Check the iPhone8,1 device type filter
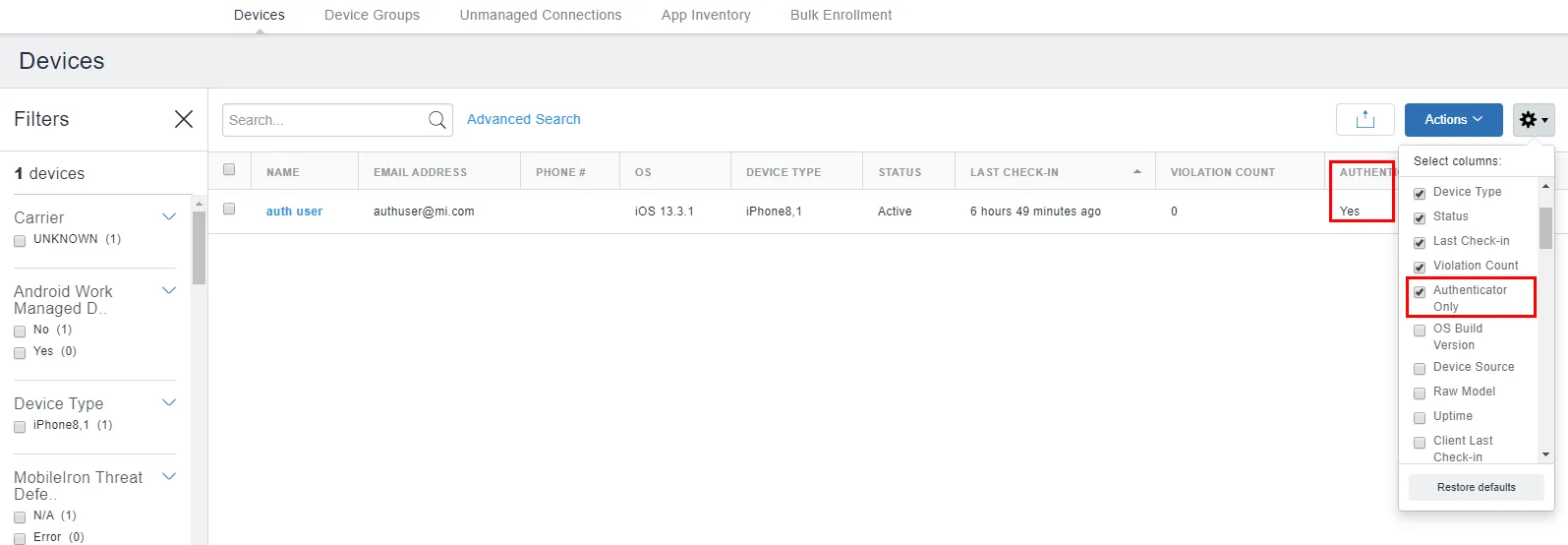1568x545 pixels. [20, 426]
